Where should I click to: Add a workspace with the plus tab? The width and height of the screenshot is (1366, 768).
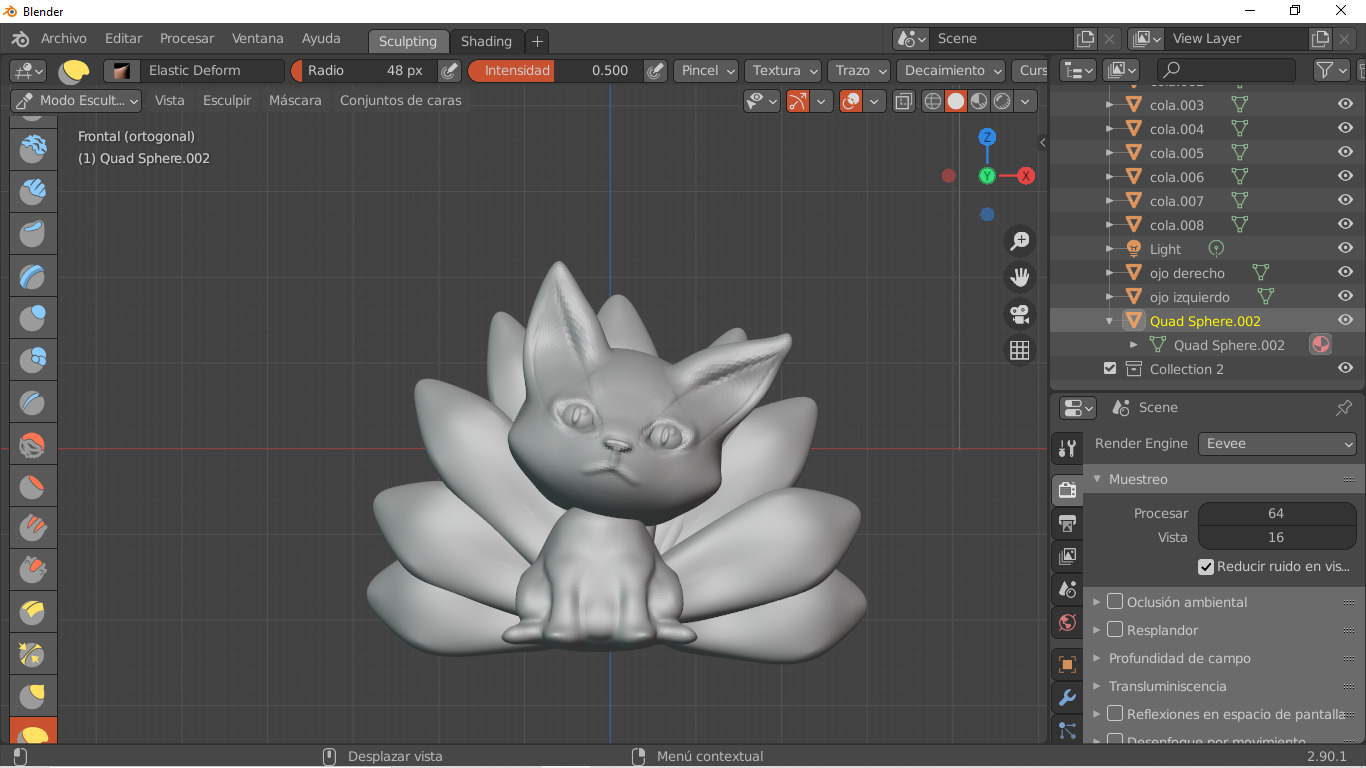(537, 41)
